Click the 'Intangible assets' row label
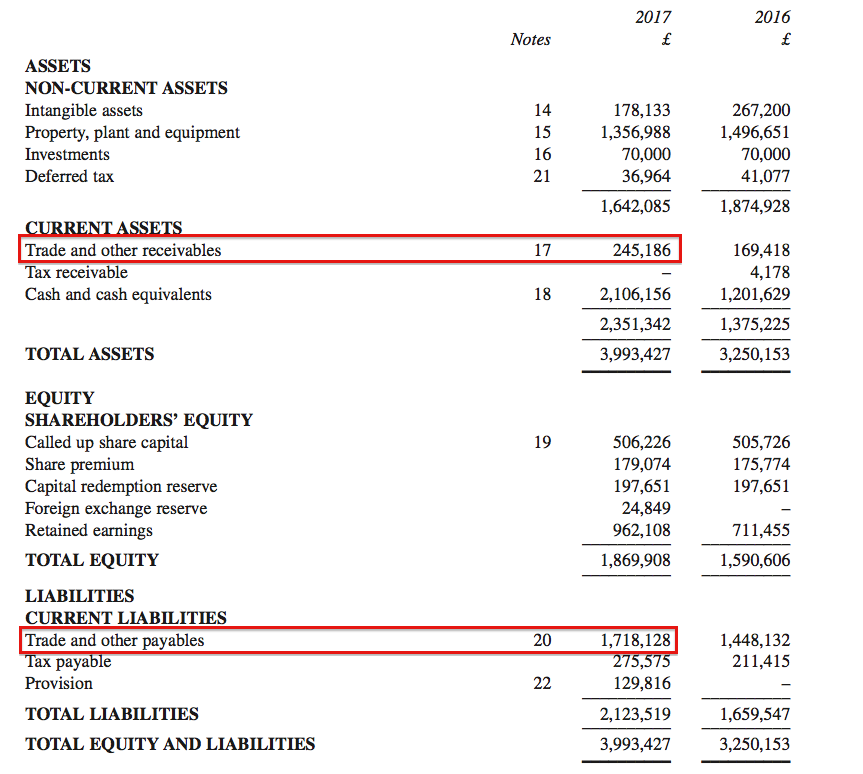 pyautogui.click(x=84, y=111)
